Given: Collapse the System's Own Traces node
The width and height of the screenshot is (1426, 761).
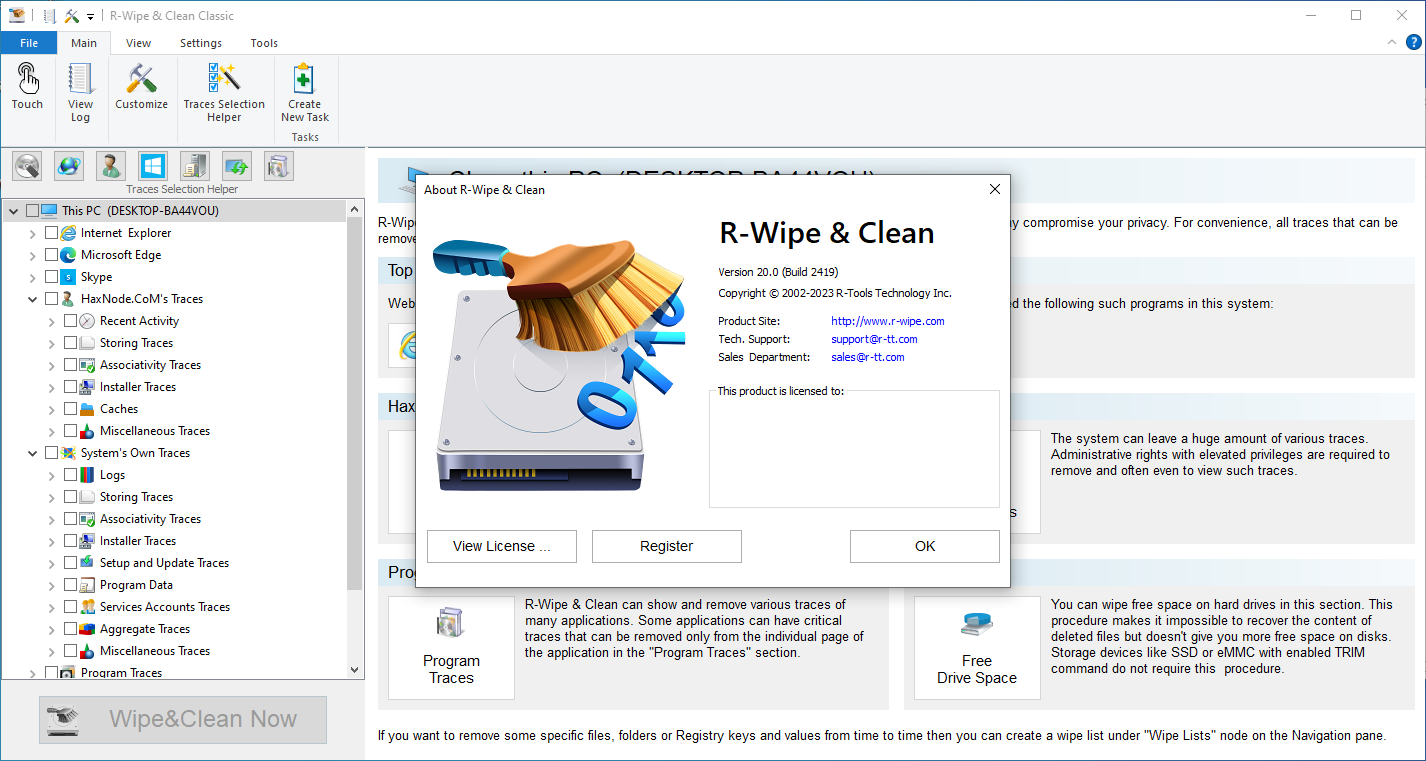Looking at the screenshot, I should 33,453.
